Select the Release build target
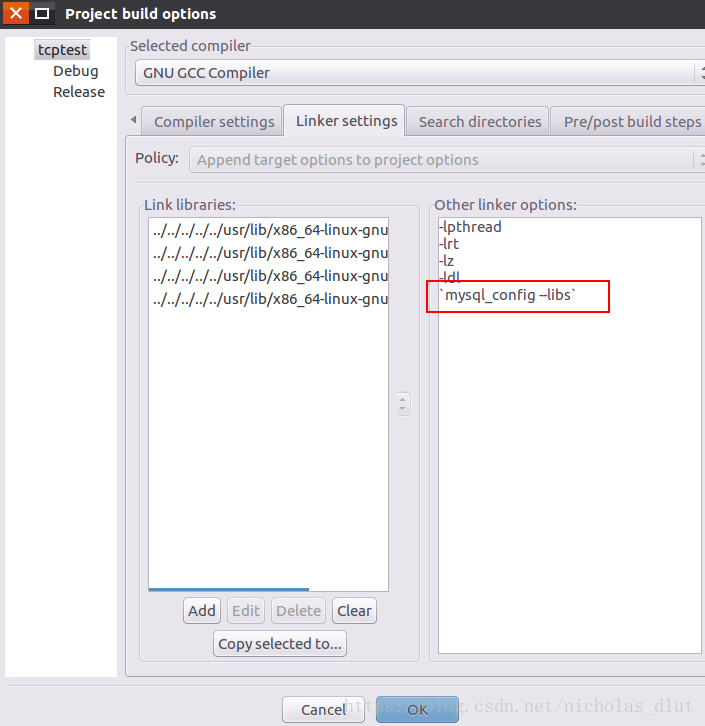705x726 pixels. coord(79,92)
